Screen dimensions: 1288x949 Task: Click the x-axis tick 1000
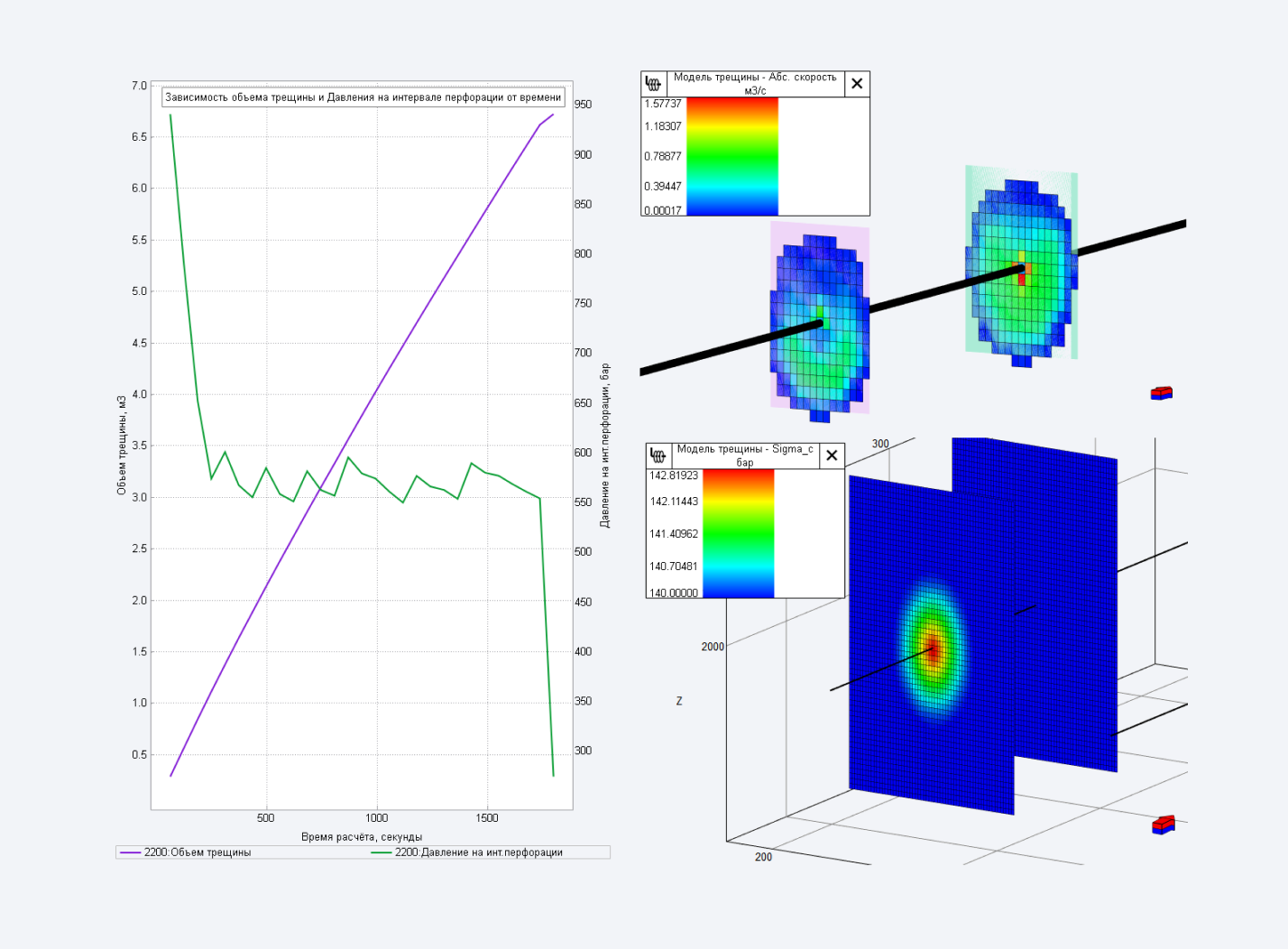coord(377,818)
